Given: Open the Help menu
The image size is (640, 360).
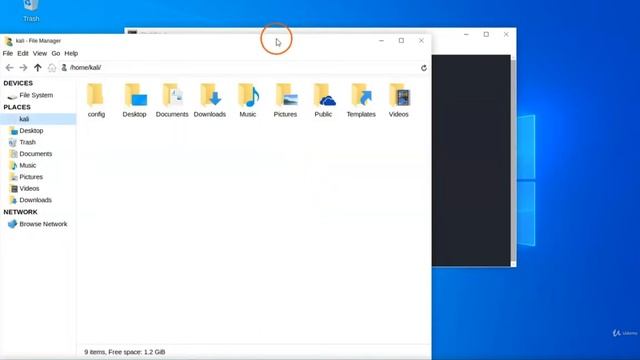Looking at the screenshot, I should 71,53.
